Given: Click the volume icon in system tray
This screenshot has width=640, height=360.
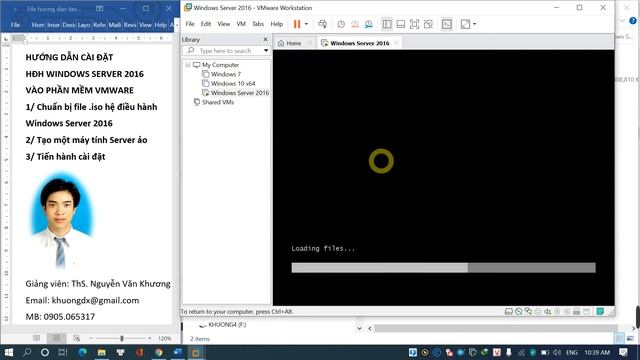Looking at the screenshot, I should [x=557, y=352].
